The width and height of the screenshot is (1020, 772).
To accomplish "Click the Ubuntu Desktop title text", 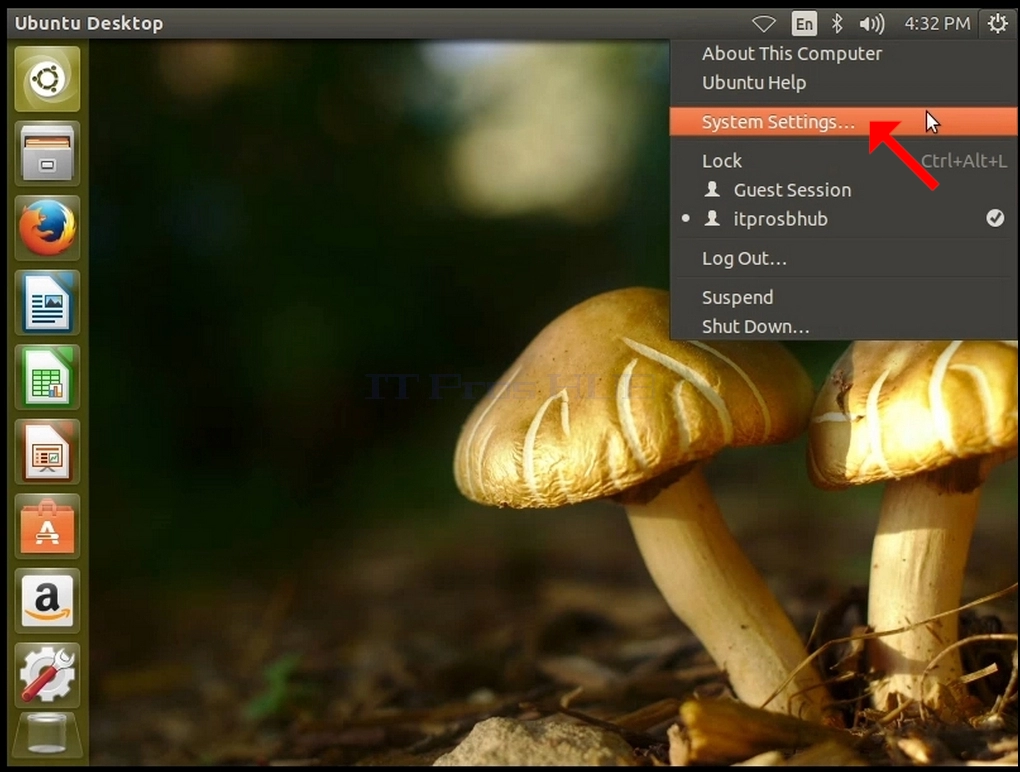I will pos(89,23).
